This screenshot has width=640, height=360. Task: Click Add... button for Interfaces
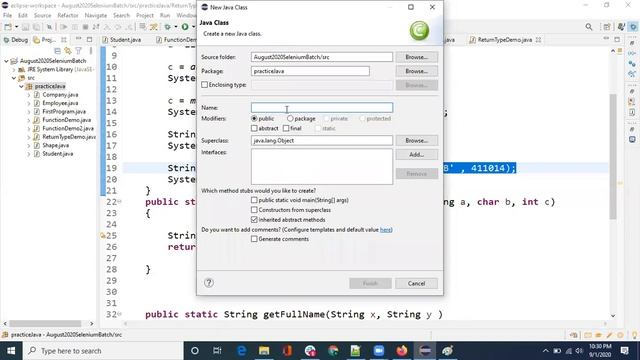pyautogui.click(x=416, y=154)
